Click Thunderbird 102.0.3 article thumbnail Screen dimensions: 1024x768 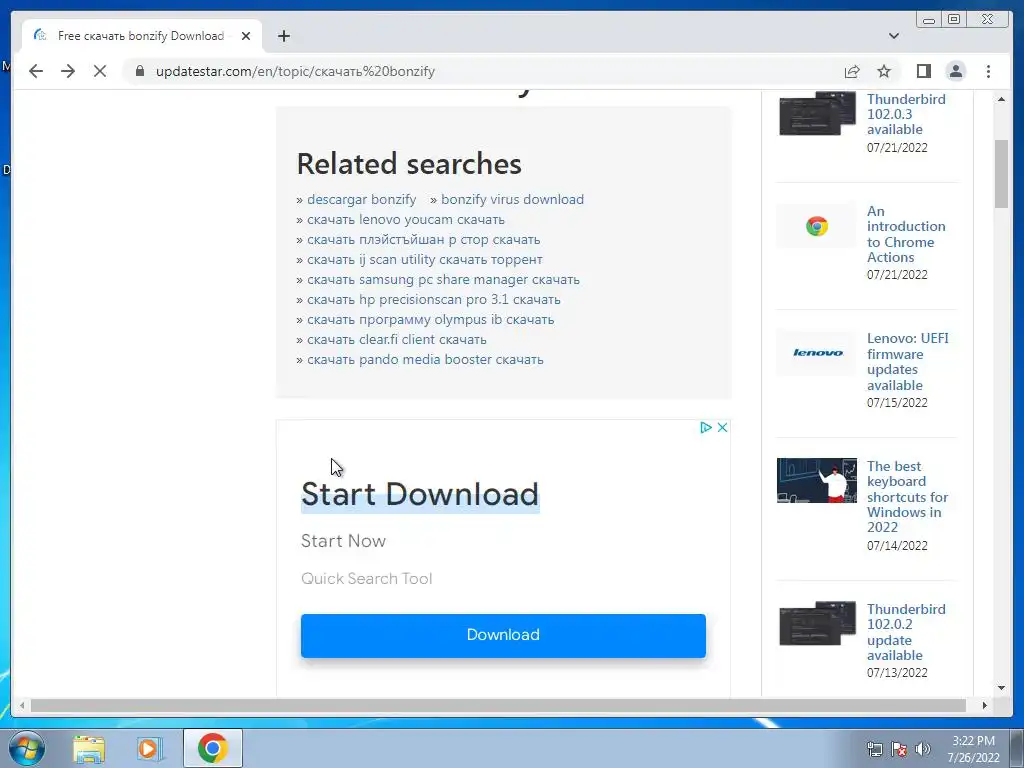tap(817, 114)
